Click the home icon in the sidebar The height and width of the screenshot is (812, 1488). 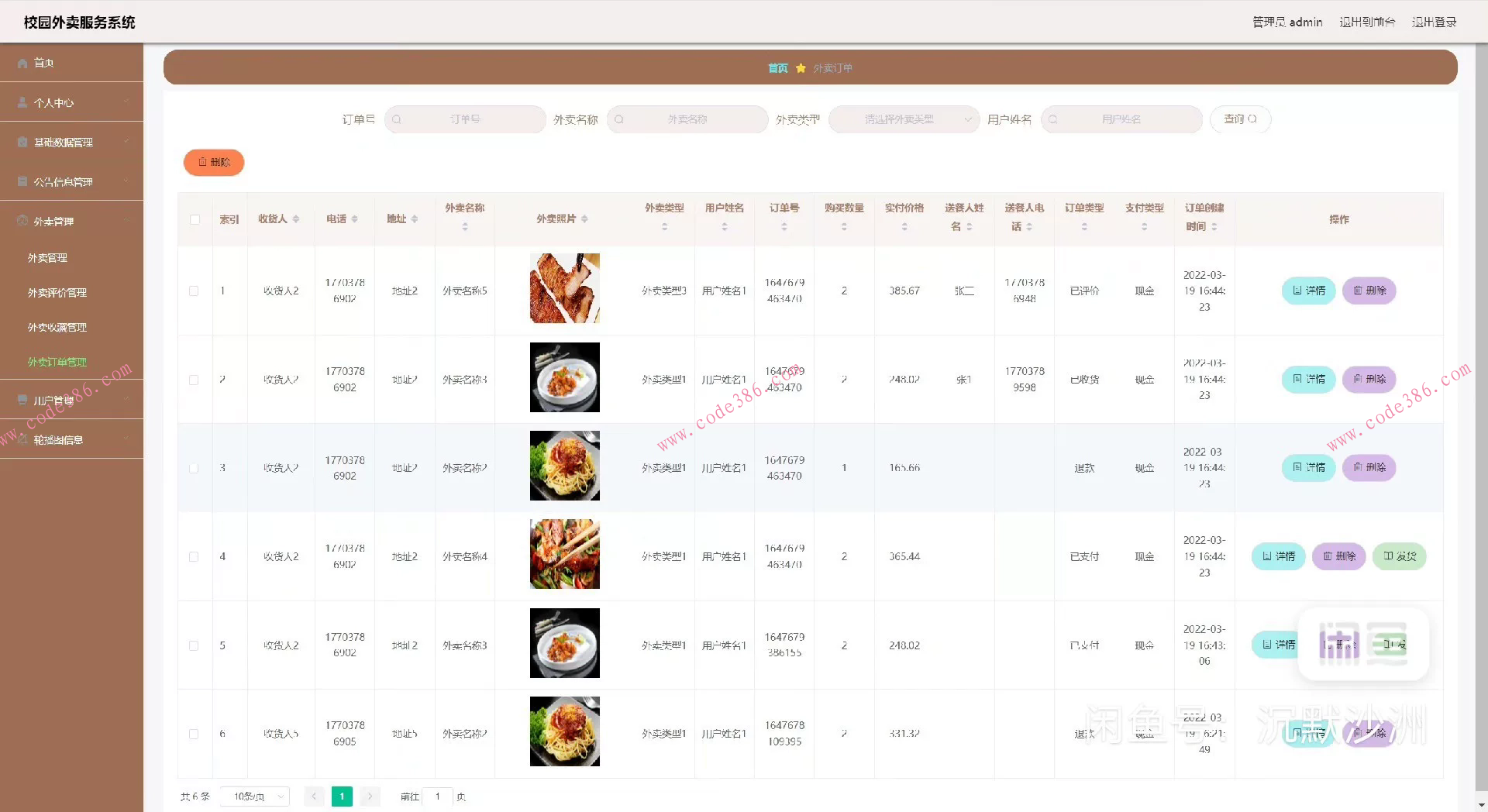[x=22, y=63]
